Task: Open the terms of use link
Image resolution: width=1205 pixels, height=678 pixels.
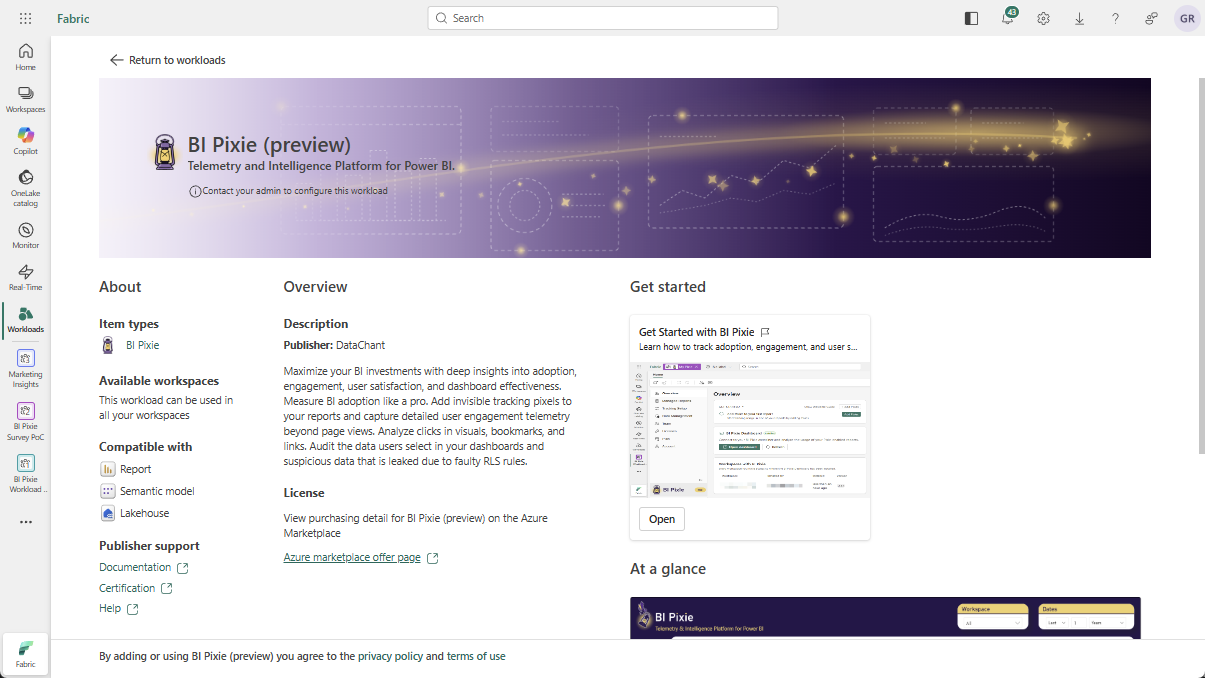Action: coord(476,657)
